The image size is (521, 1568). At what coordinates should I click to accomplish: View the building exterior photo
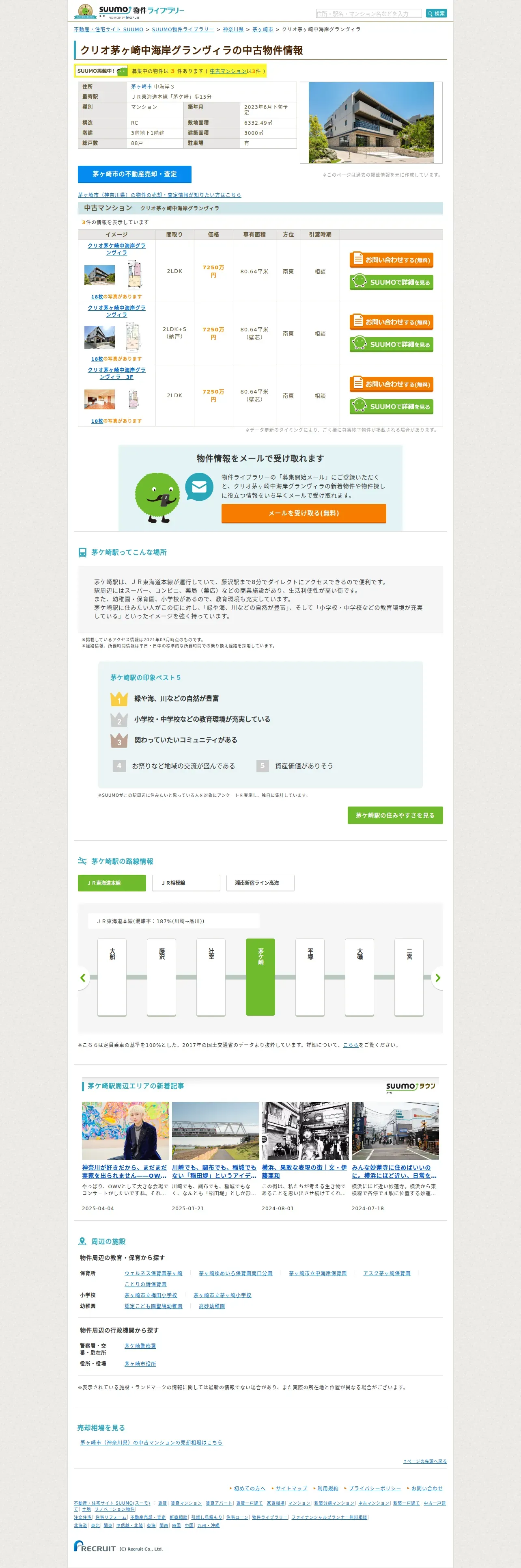[371, 122]
